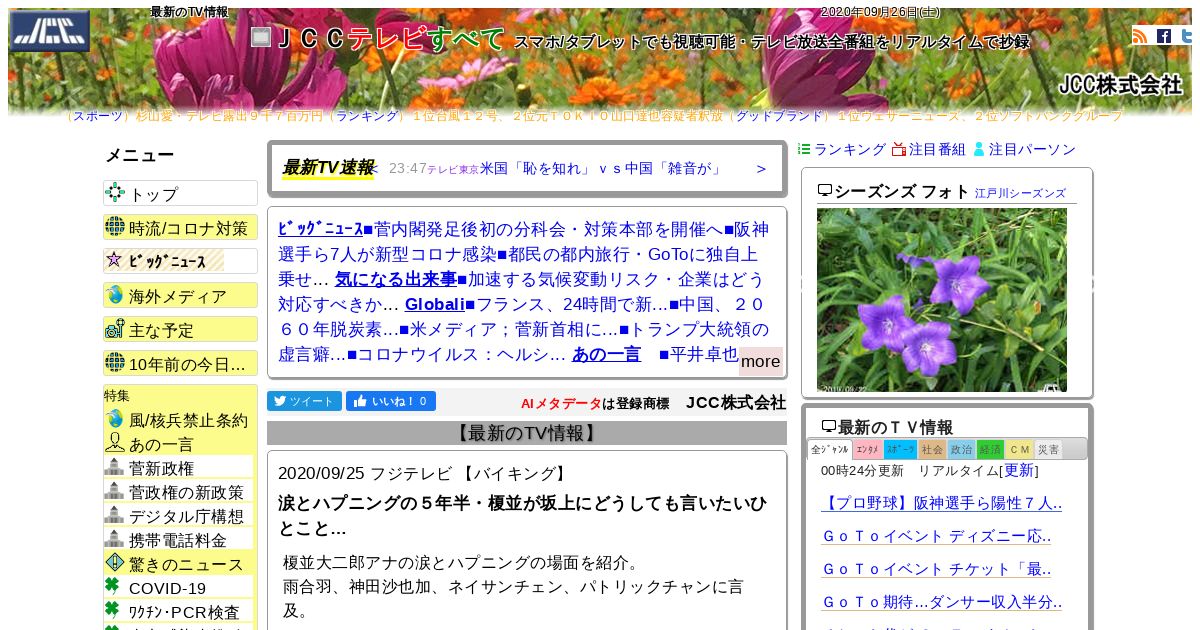1200x630 pixels.
Task: Open ランキング link with list icon
Action: (842, 149)
